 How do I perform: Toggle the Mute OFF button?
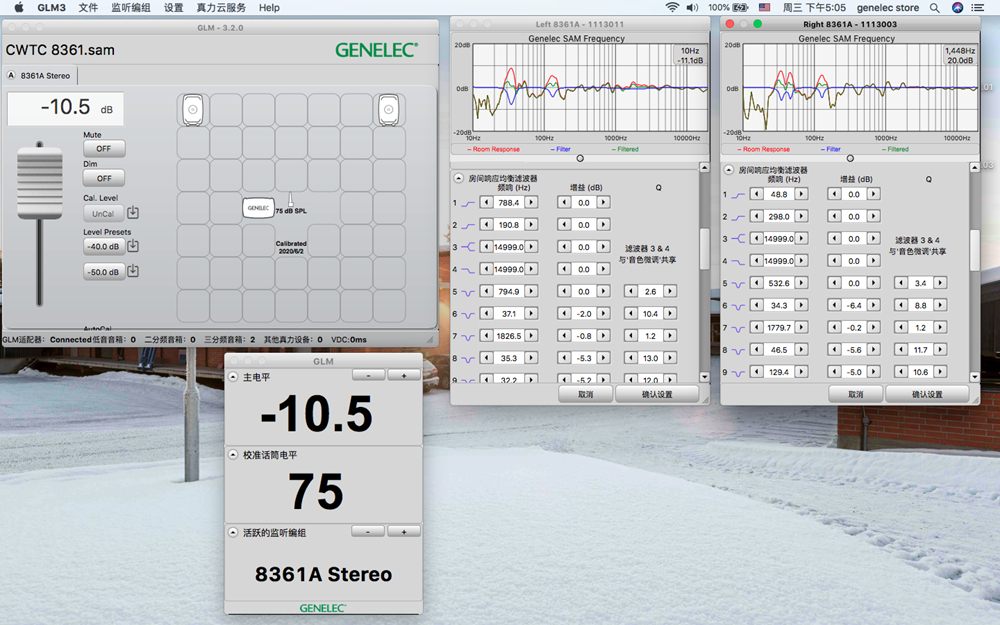(103, 148)
